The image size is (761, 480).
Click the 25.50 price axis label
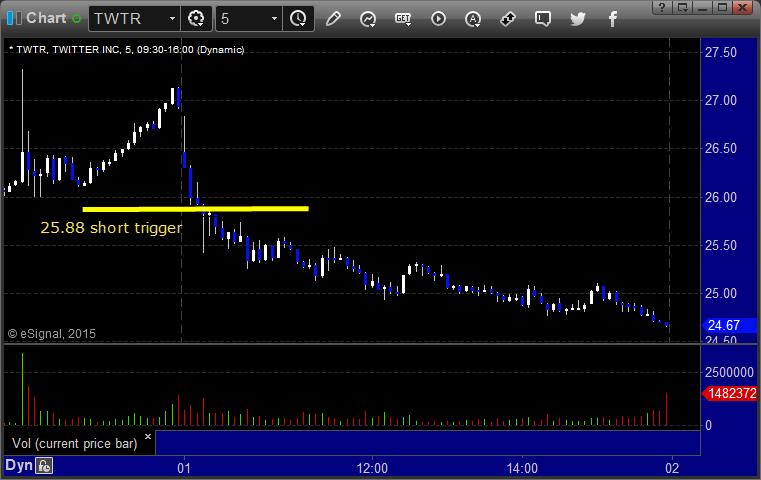point(721,245)
